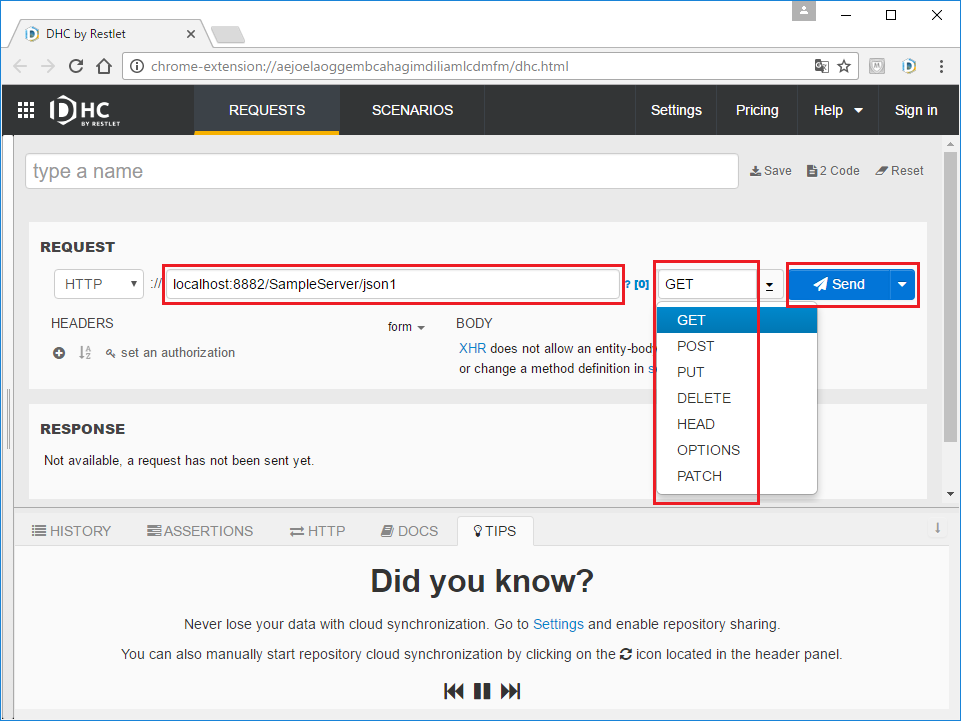Screen dimensions: 961x721
Task: Click the DHC by Restlet logo
Action: 85,110
